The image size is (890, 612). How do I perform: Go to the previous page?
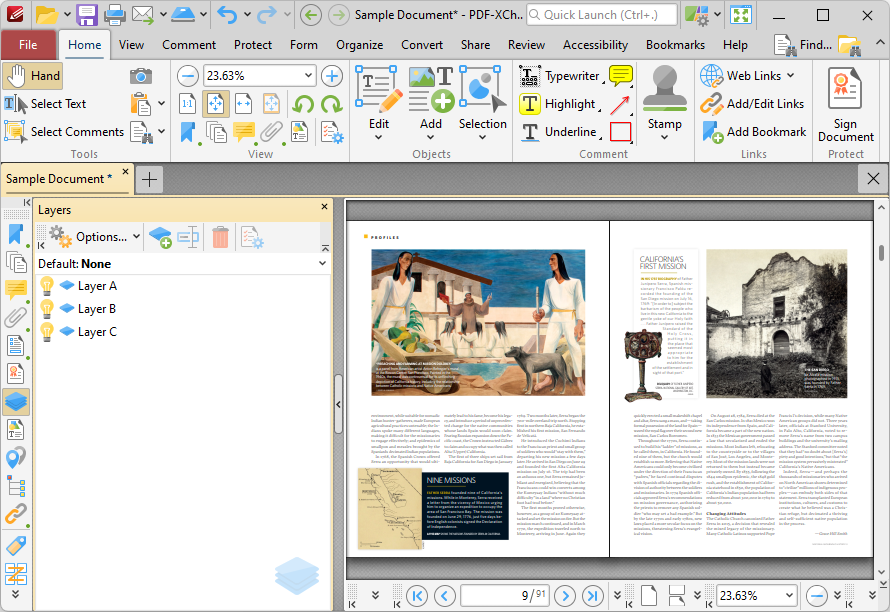pos(444,596)
